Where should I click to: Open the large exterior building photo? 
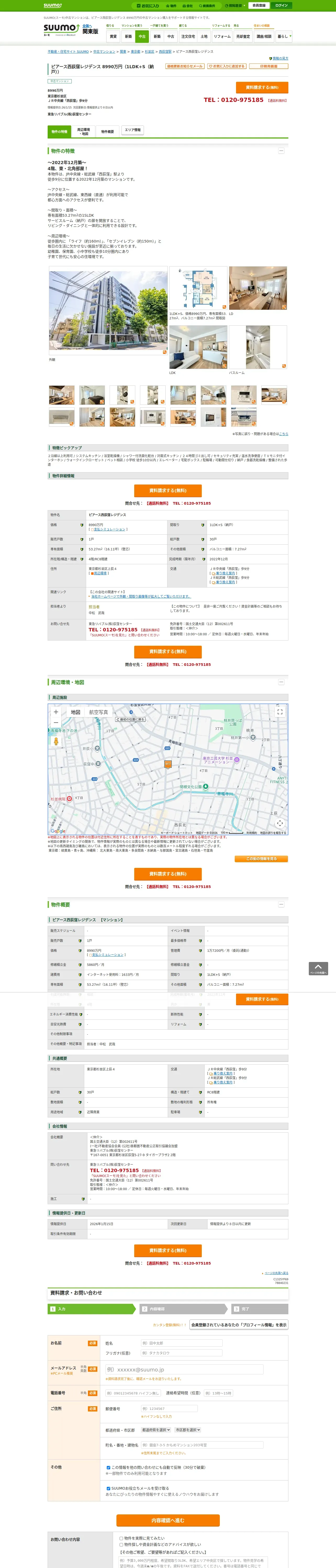pos(108,310)
